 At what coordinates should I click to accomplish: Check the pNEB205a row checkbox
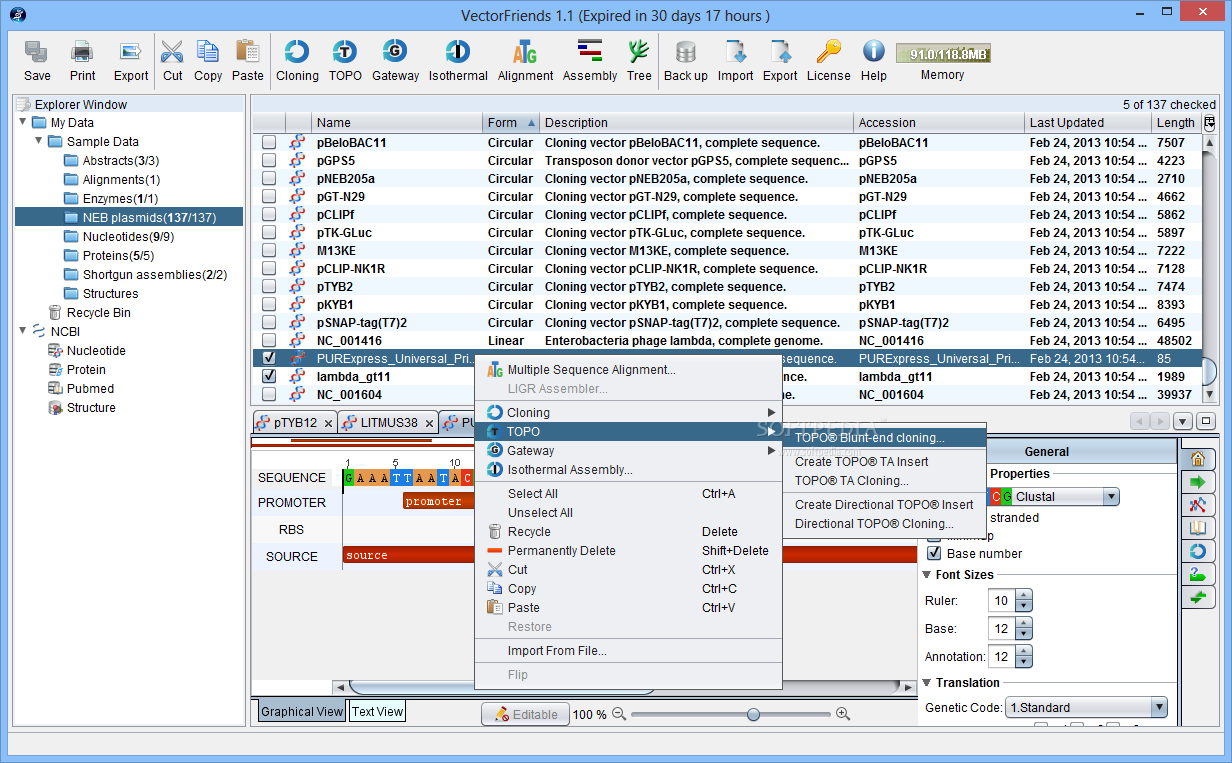pos(269,179)
